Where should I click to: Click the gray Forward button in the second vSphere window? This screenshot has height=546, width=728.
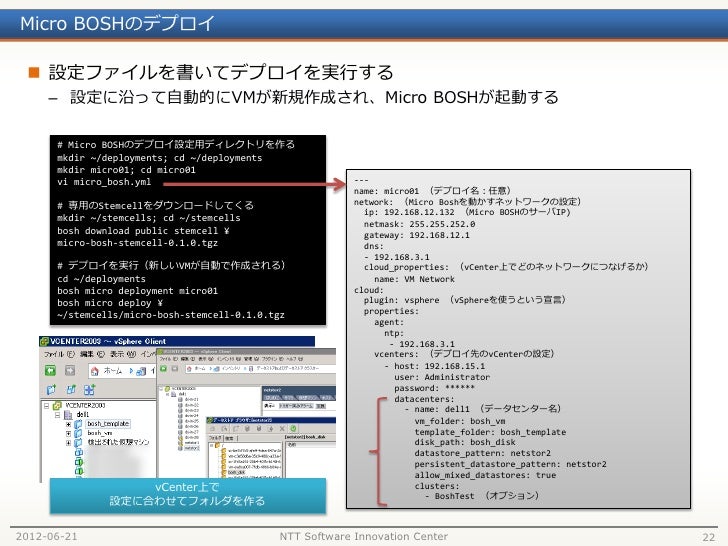[175, 369]
